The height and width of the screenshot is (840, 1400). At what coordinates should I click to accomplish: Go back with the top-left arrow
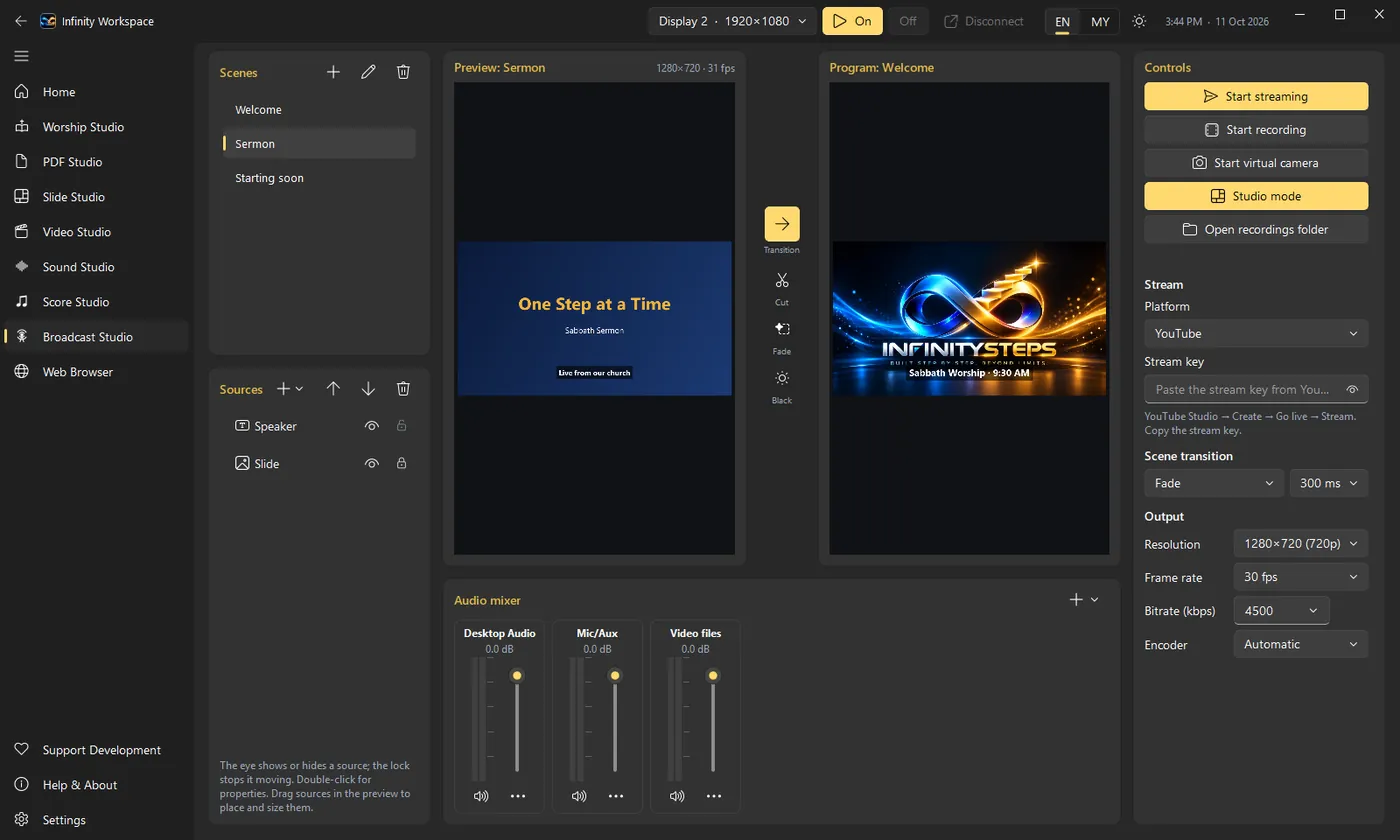(x=21, y=21)
